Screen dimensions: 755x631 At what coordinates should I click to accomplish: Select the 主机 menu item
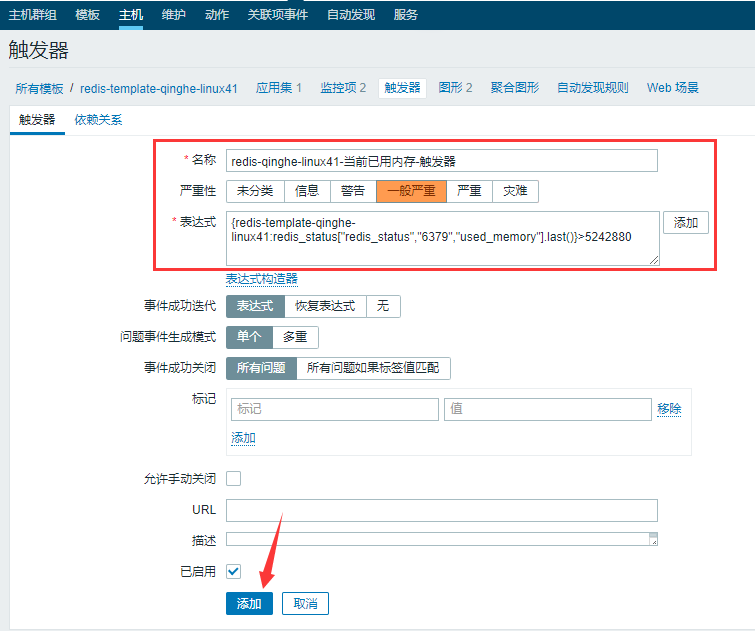coord(130,14)
